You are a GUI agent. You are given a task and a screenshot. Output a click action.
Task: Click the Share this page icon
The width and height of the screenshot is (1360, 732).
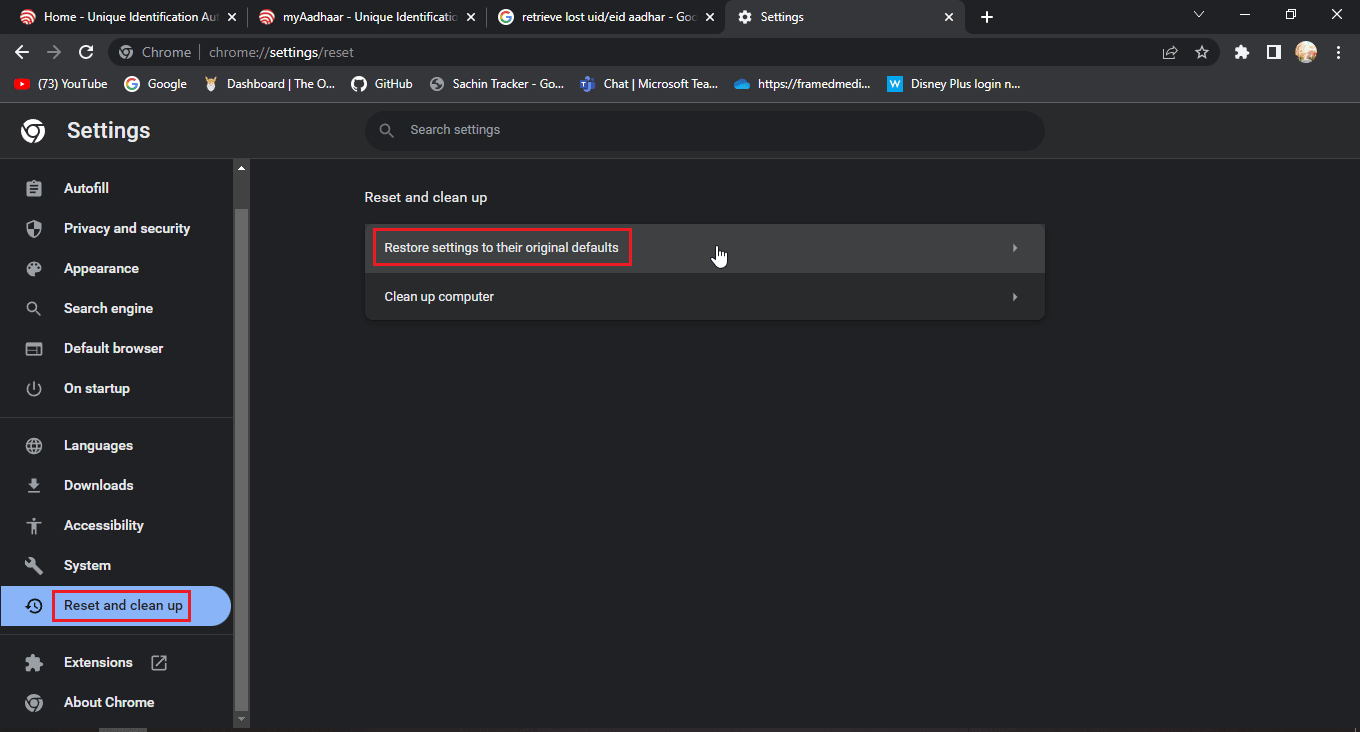pyautogui.click(x=1170, y=53)
